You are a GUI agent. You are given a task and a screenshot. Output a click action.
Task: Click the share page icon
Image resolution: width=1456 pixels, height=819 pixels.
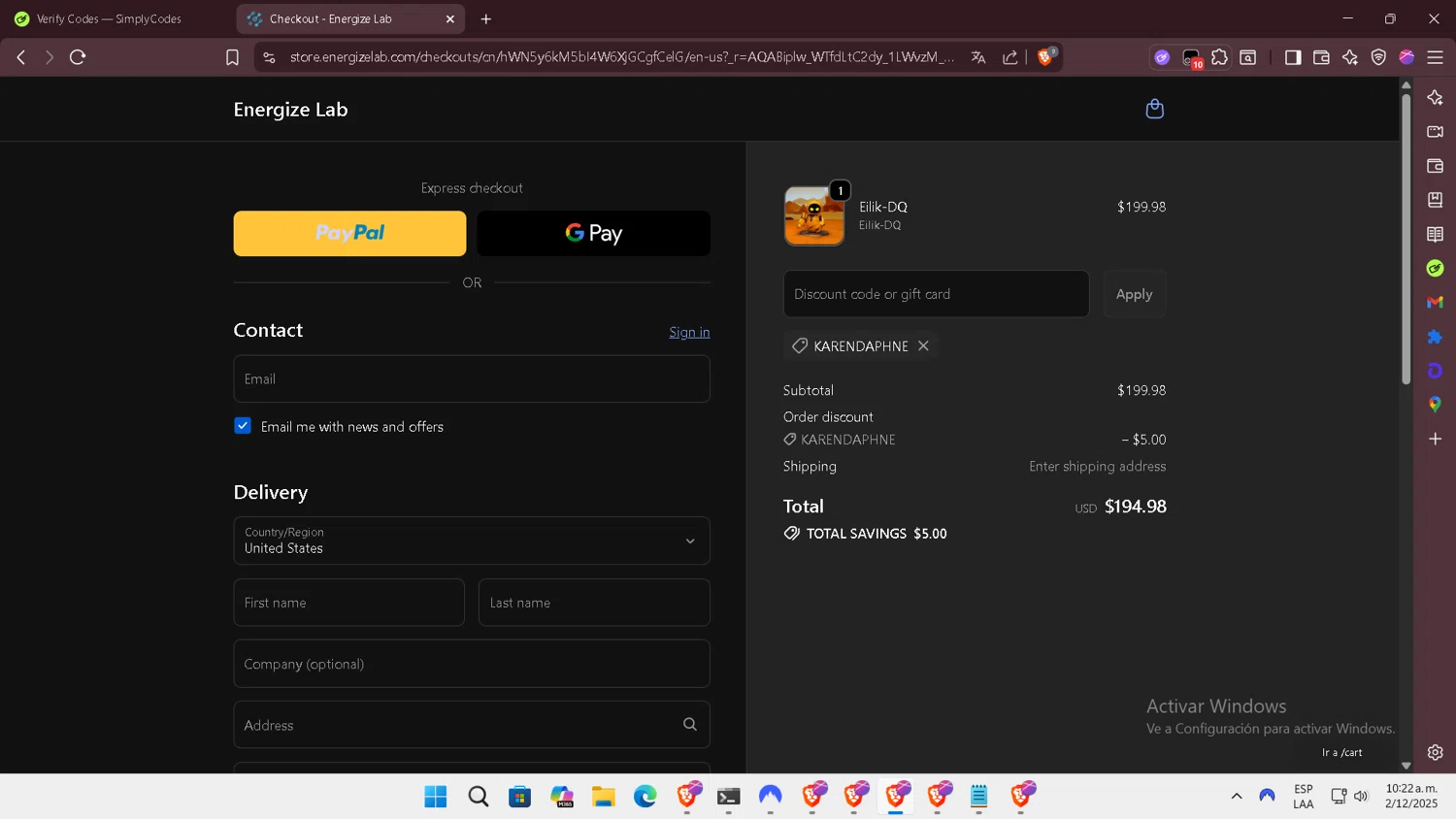tap(1009, 57)
